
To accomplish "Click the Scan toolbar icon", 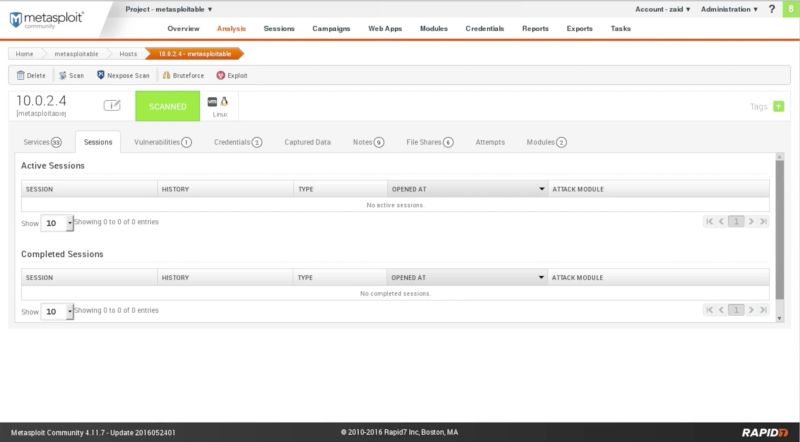I will 63,76.
